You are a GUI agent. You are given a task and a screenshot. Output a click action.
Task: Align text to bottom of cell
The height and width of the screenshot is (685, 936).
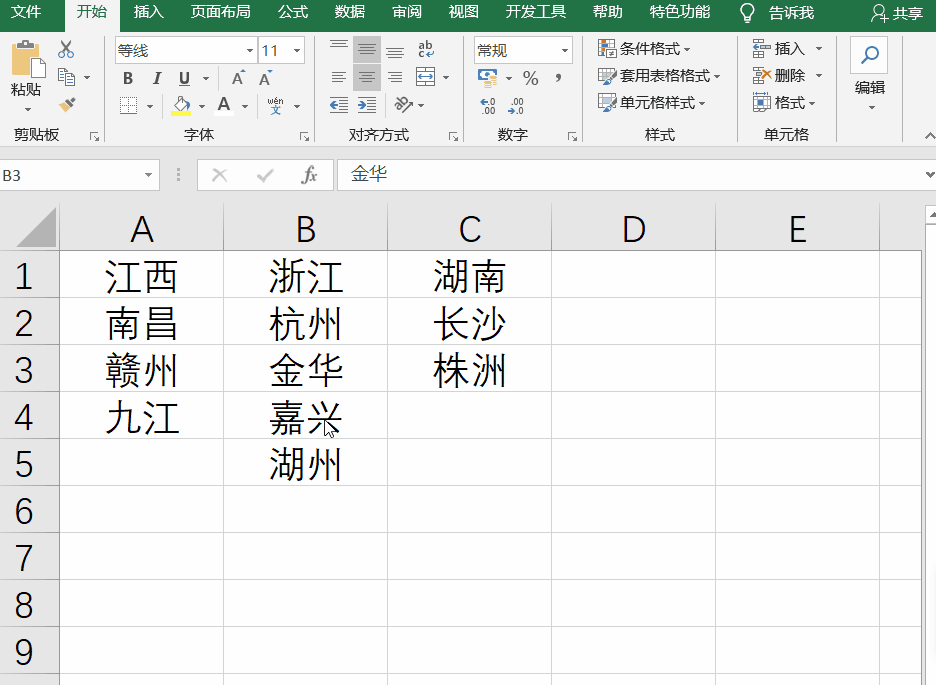[395, 50]
